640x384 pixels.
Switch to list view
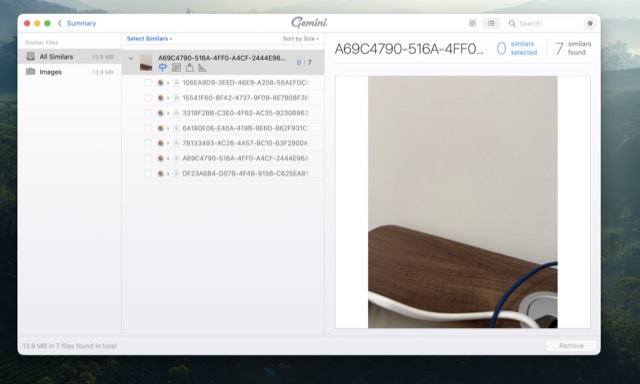pyautogui.click(x=491, y=23)
